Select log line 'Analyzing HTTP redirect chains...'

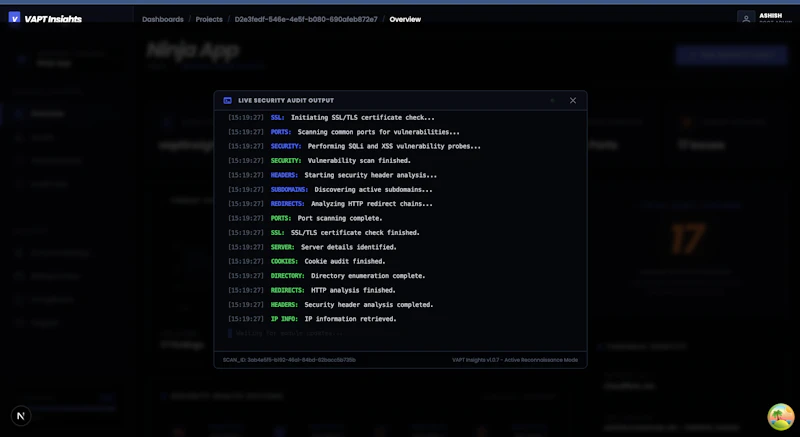pyautogui.click(x=372, y=203)
